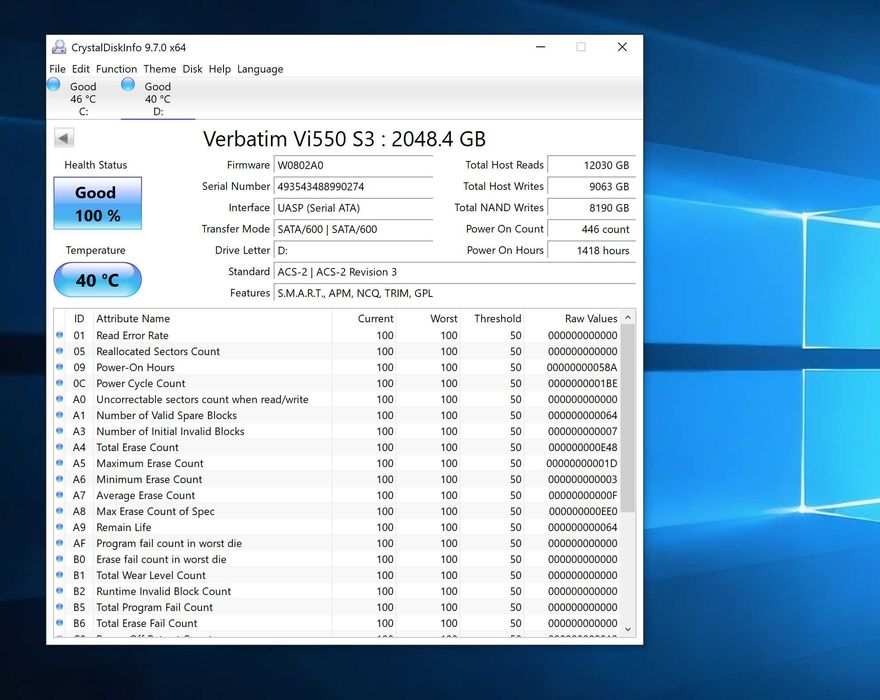Click status dot for Number of Valid Spare Blocks
The image size is (880, 700).
(59, 415)
